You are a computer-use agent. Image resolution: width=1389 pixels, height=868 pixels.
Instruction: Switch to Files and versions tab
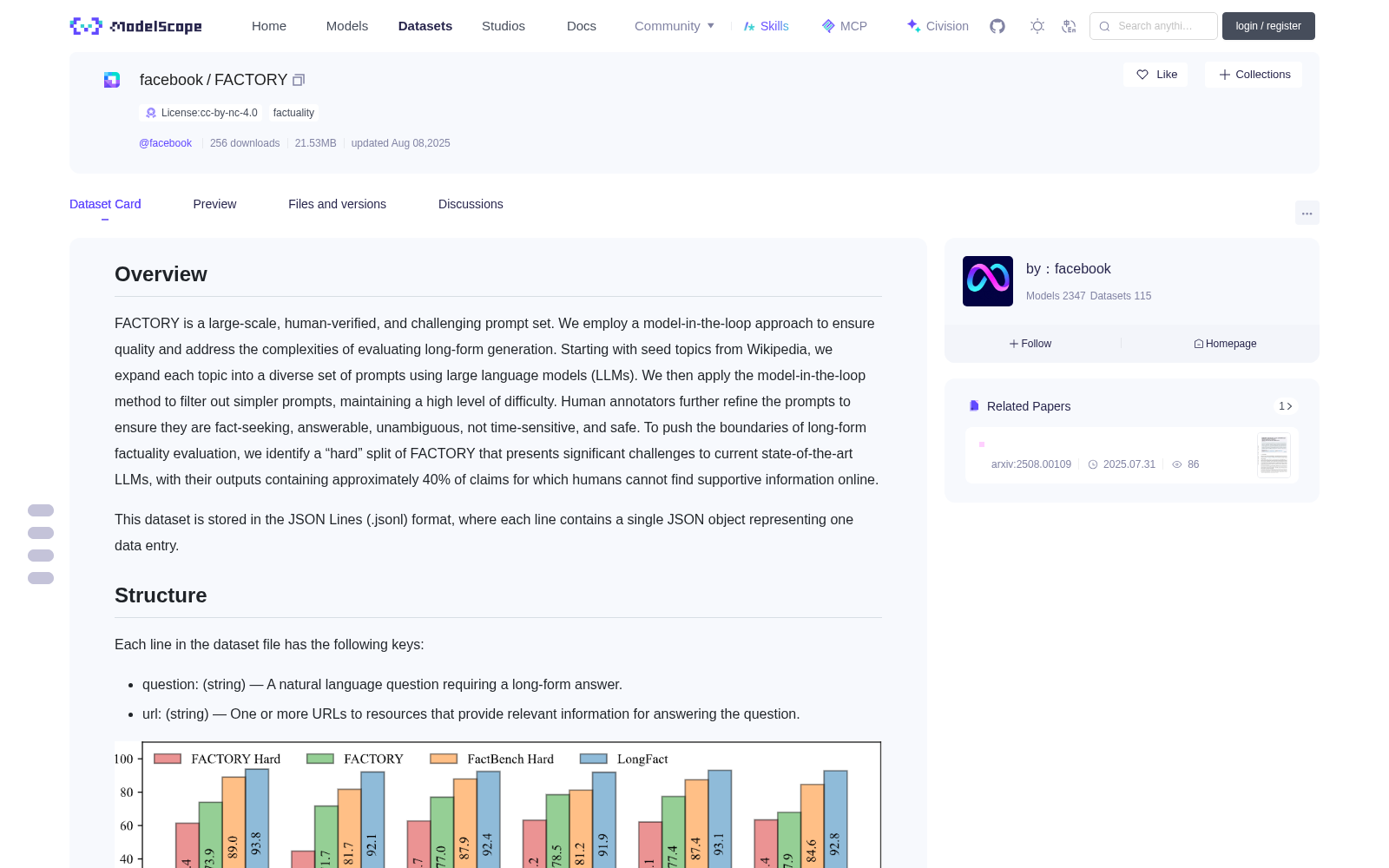[337, 204]
